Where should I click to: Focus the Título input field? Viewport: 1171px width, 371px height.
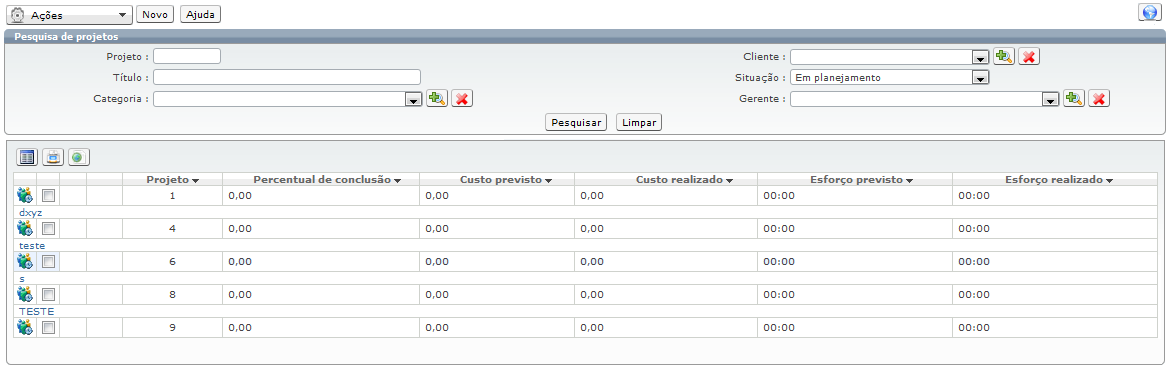287,77
